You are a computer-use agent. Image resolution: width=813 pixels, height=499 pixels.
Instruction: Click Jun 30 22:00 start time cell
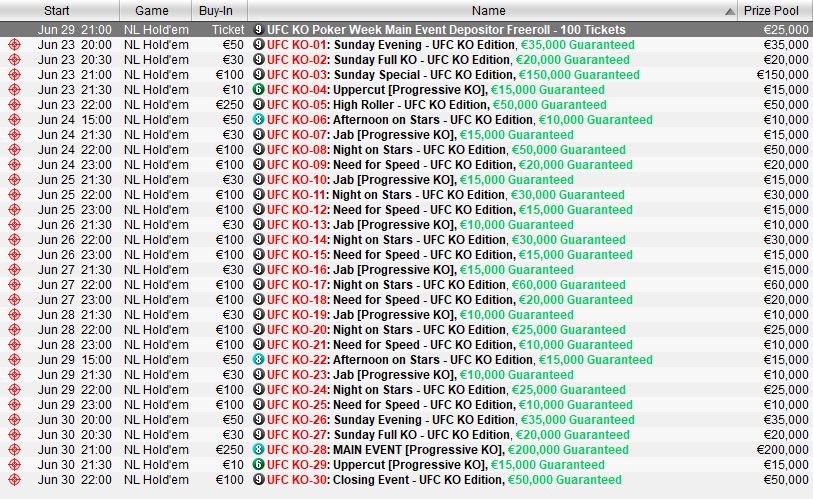(x=74, y=480)
